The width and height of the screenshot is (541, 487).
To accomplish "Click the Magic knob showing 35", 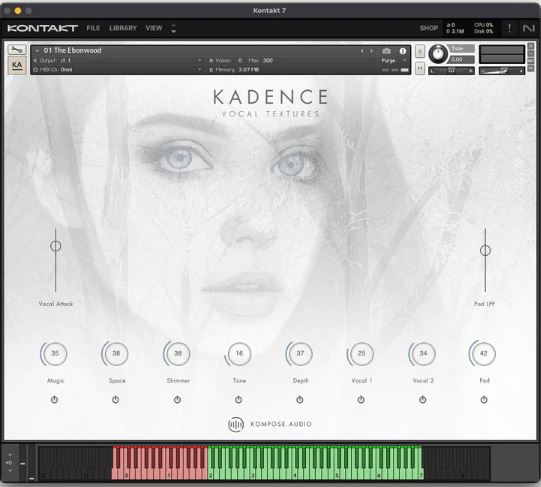I will (x=55, y=354).
